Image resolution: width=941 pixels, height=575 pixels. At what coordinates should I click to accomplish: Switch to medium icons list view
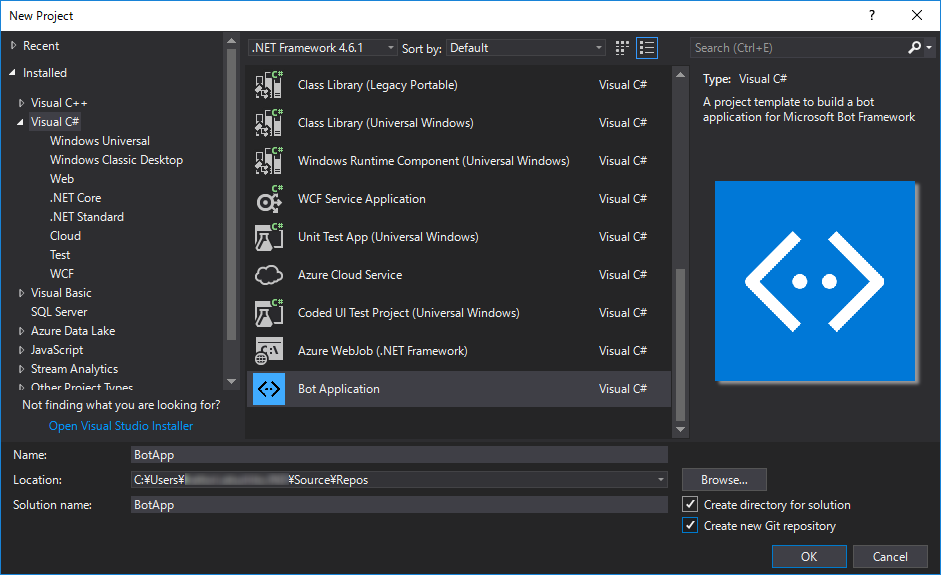(647, 48)
